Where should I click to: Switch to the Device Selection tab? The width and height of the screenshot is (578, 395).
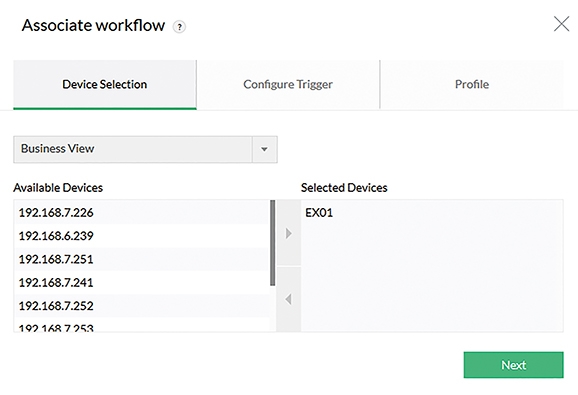(105, 84)
